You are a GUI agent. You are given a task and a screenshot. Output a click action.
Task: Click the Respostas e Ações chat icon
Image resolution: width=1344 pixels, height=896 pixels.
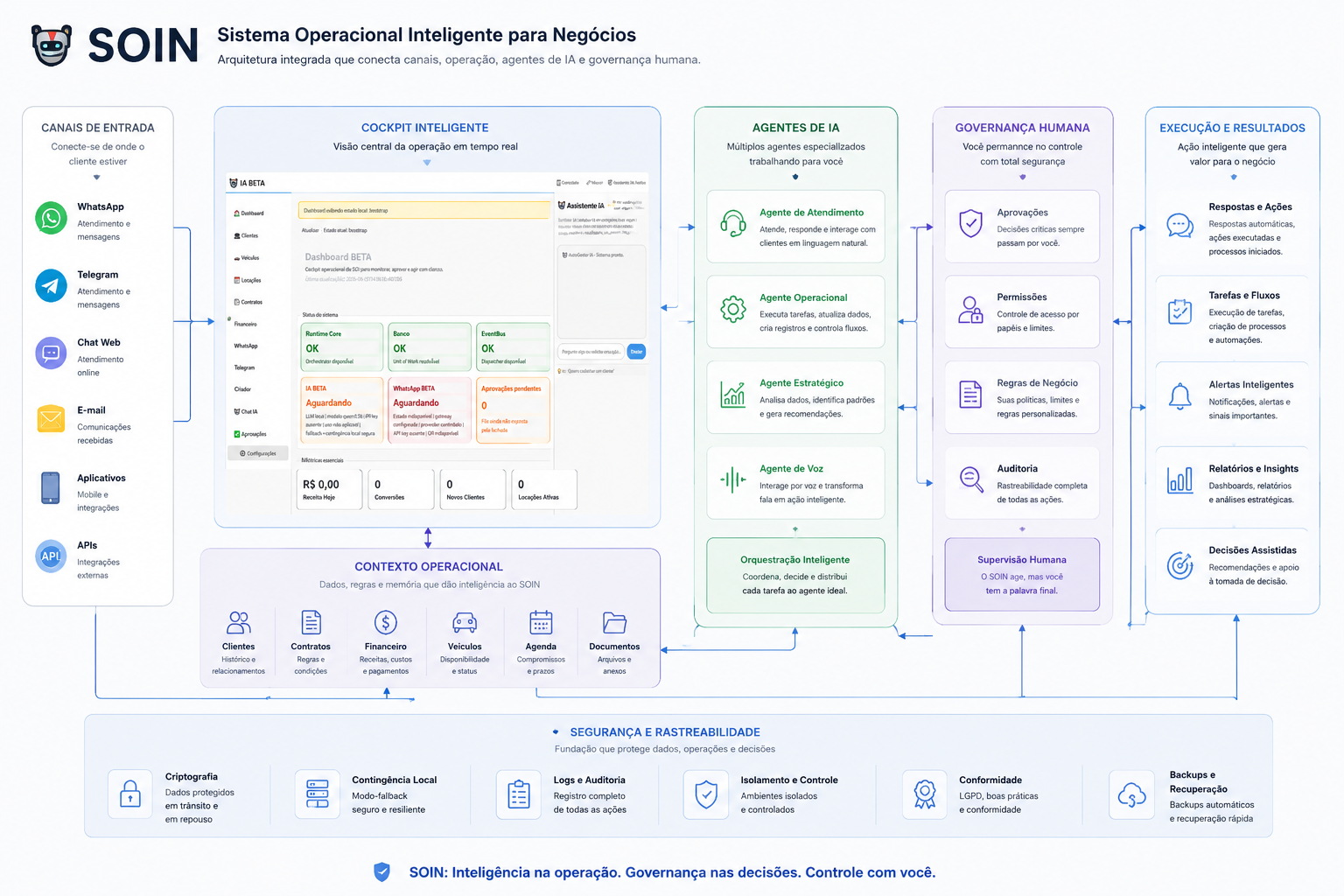(x=1180, y=226)
